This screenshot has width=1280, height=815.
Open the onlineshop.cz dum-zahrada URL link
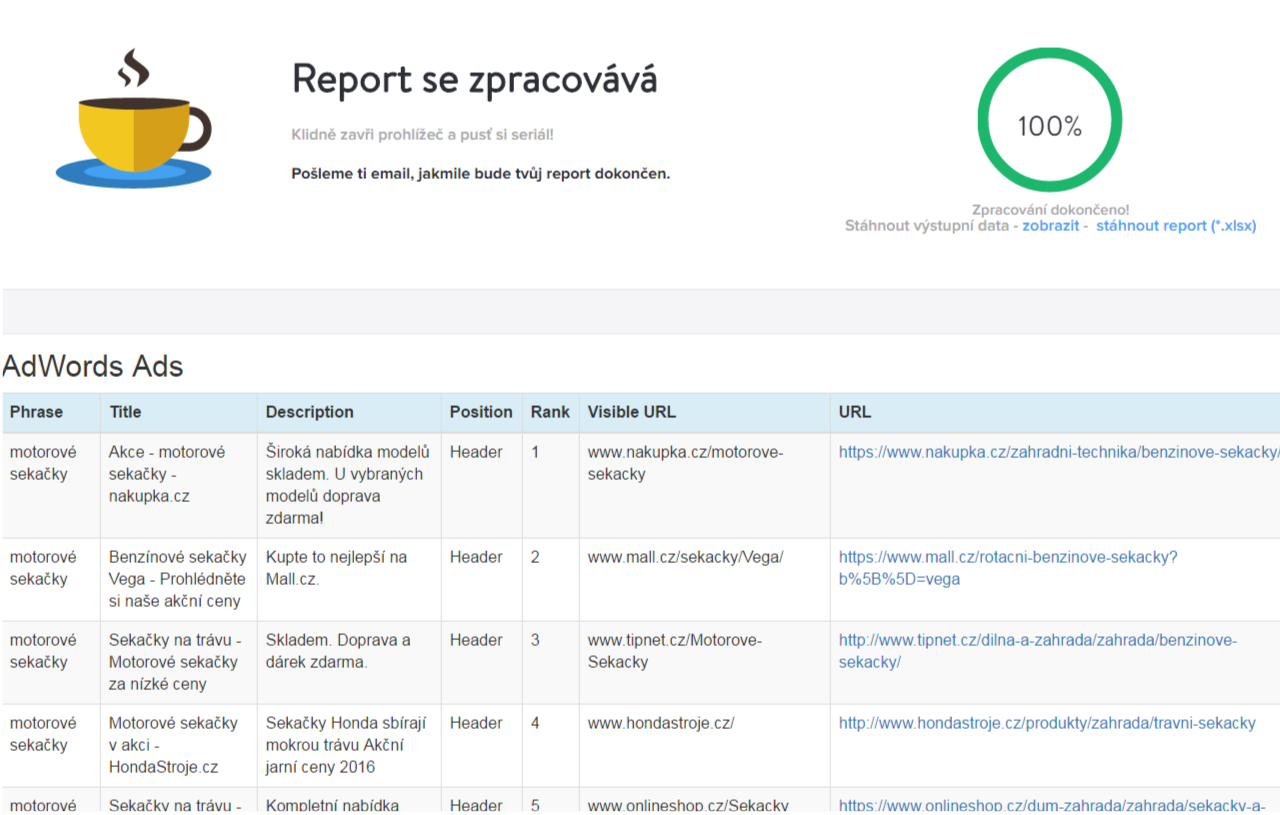point(1052,805)
